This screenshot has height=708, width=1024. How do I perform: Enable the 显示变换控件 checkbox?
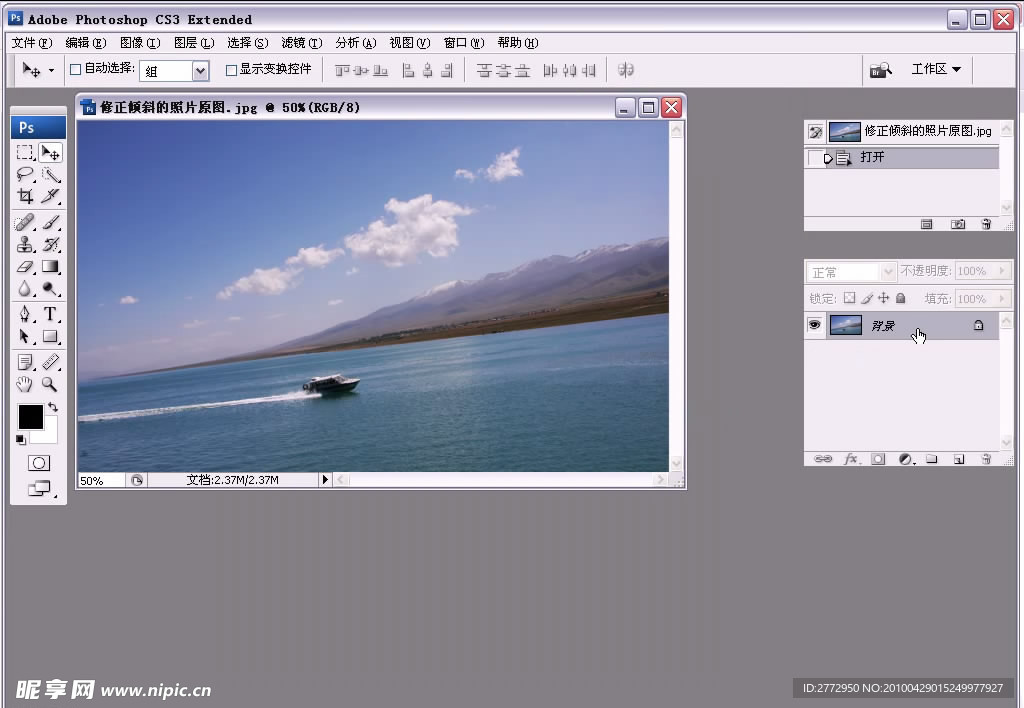[x=231, y=69]
